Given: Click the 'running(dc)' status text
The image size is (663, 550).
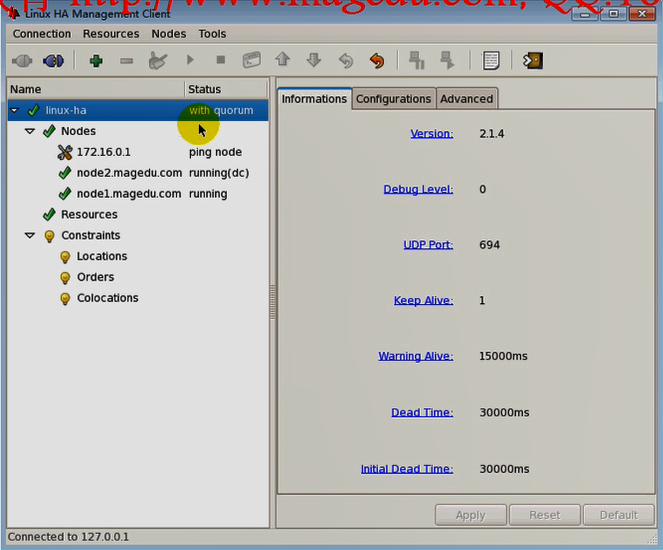Looking at the screenshot, I should pyautogui.click(x=219, y=173).
